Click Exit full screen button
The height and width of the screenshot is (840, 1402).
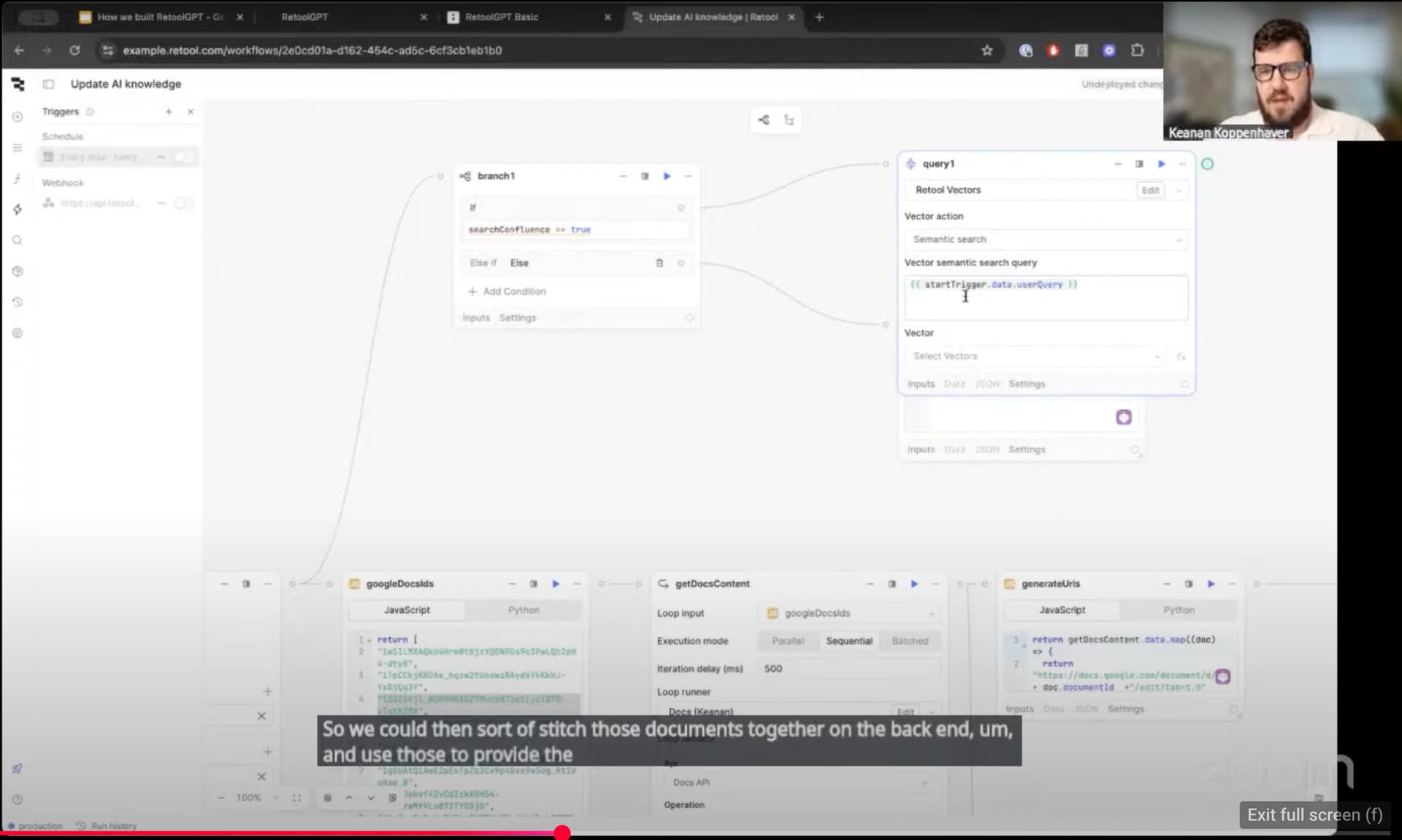point(1314,815)
